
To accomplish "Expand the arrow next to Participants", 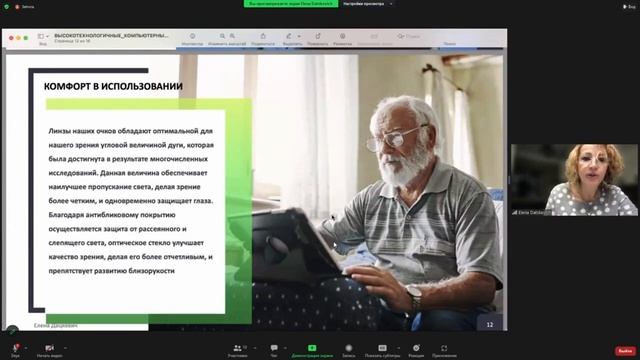I will click(x=255, y=348).
